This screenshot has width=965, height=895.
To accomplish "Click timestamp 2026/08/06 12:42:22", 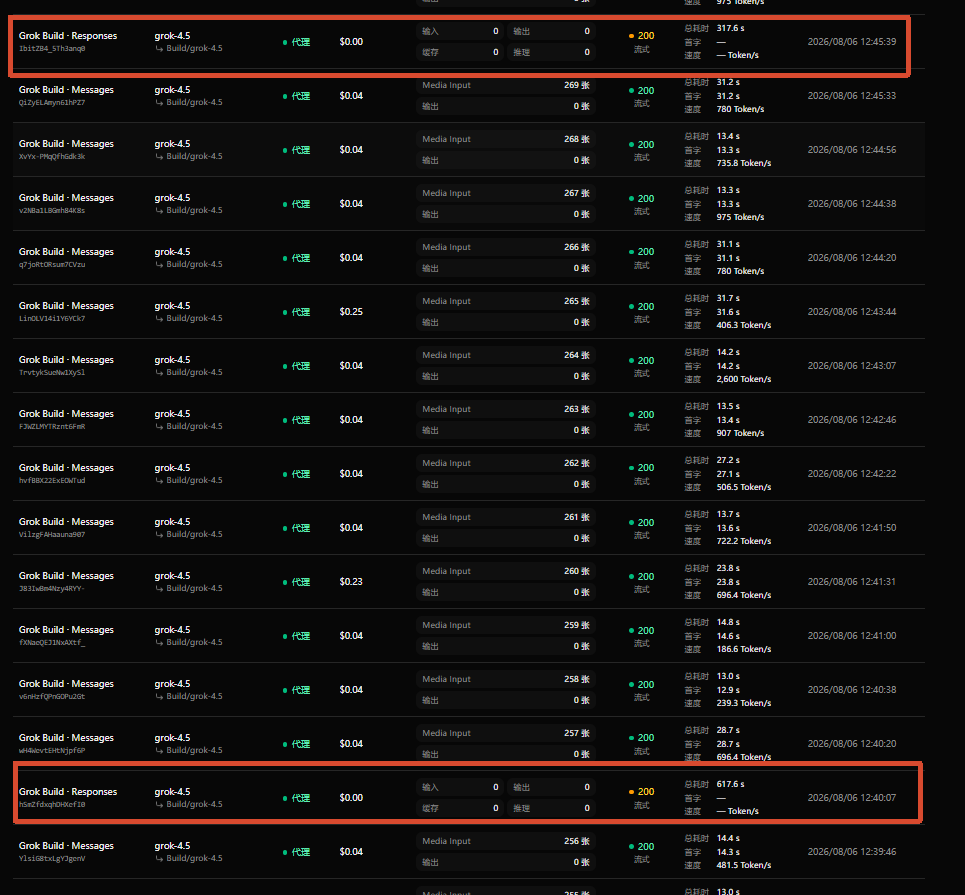I will (851, 473).
